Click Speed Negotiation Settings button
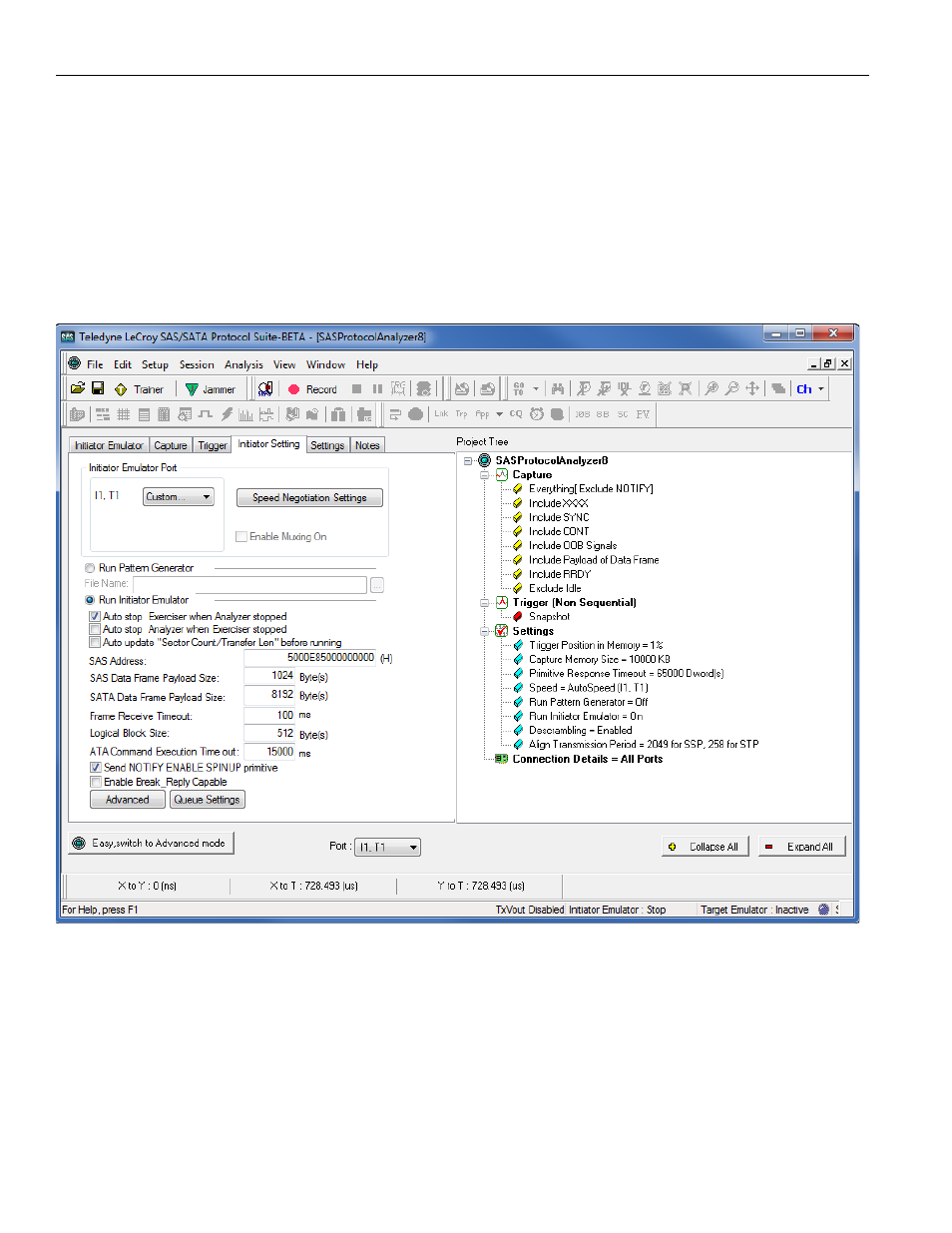The width and height of the screenshot is (952, 1233). point(309,497)
